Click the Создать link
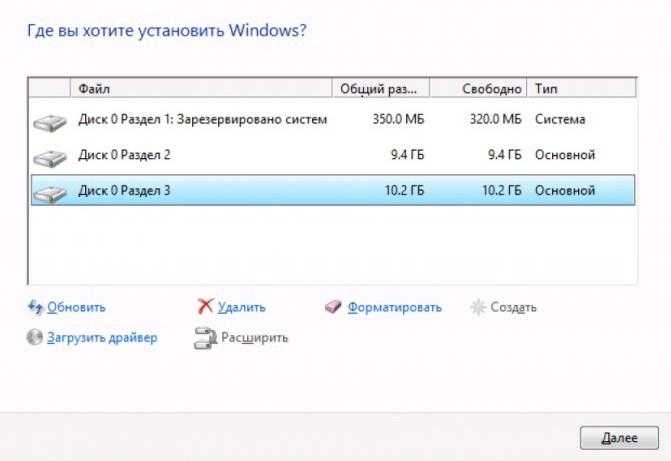 pyautogui.click(x=513, y=307)
